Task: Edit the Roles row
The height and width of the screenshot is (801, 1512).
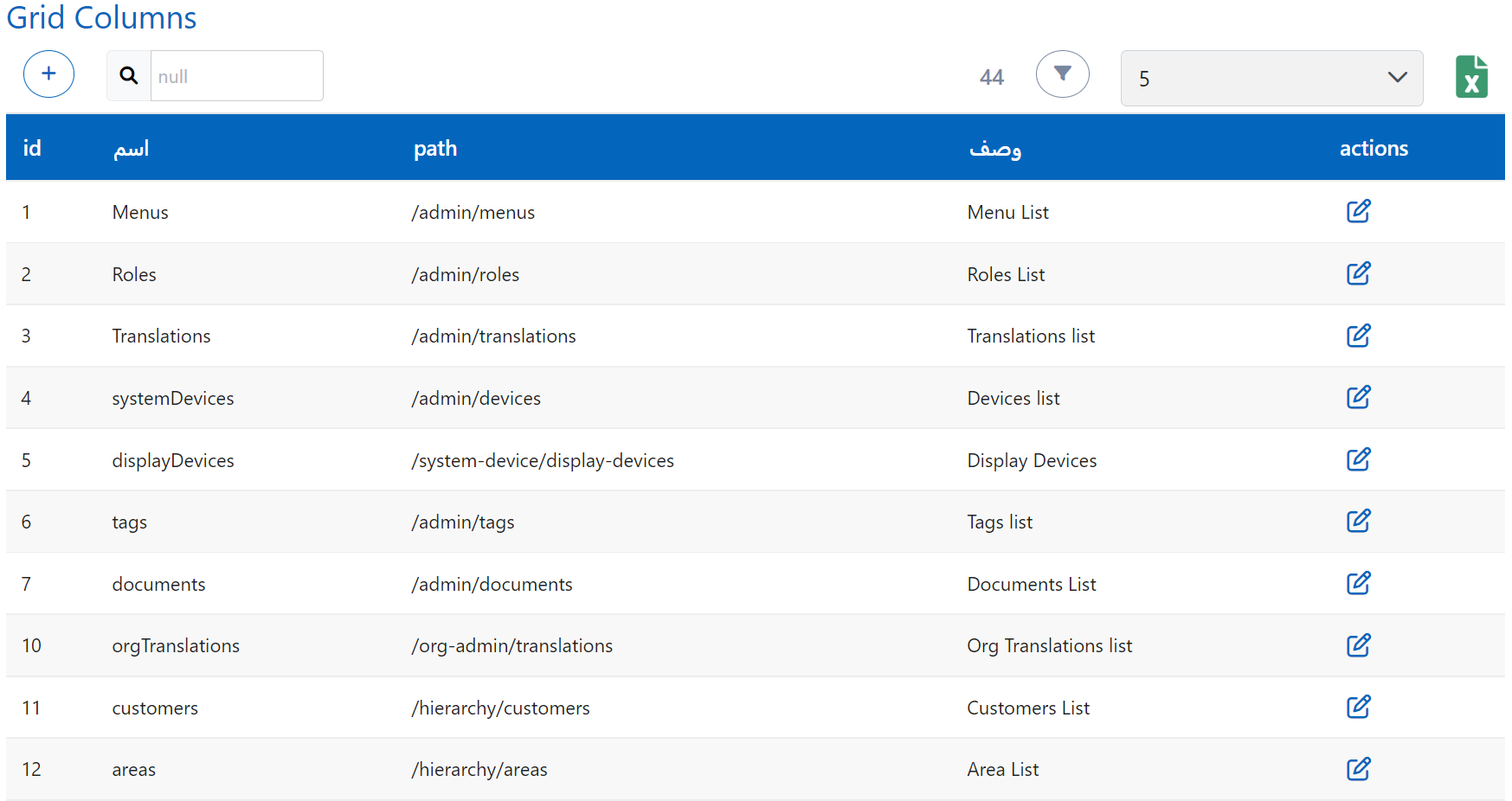Action: (1358, 274)
